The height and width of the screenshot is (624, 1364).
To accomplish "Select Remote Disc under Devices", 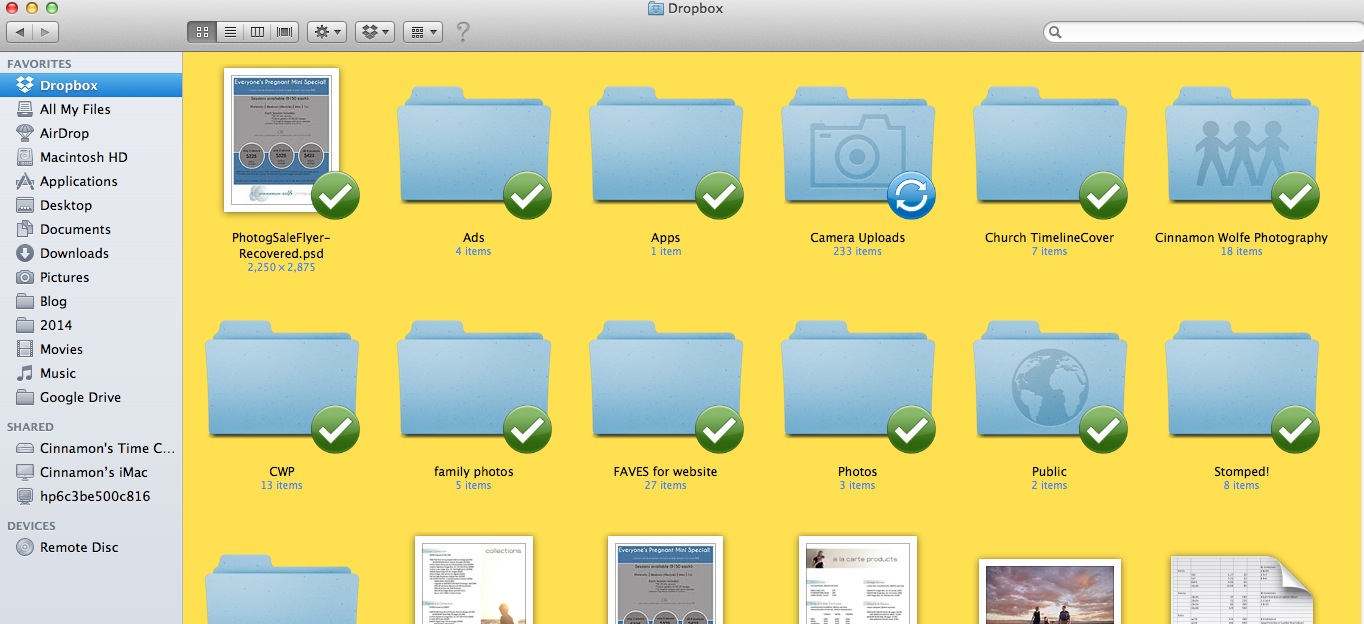I will coord(91,547).
